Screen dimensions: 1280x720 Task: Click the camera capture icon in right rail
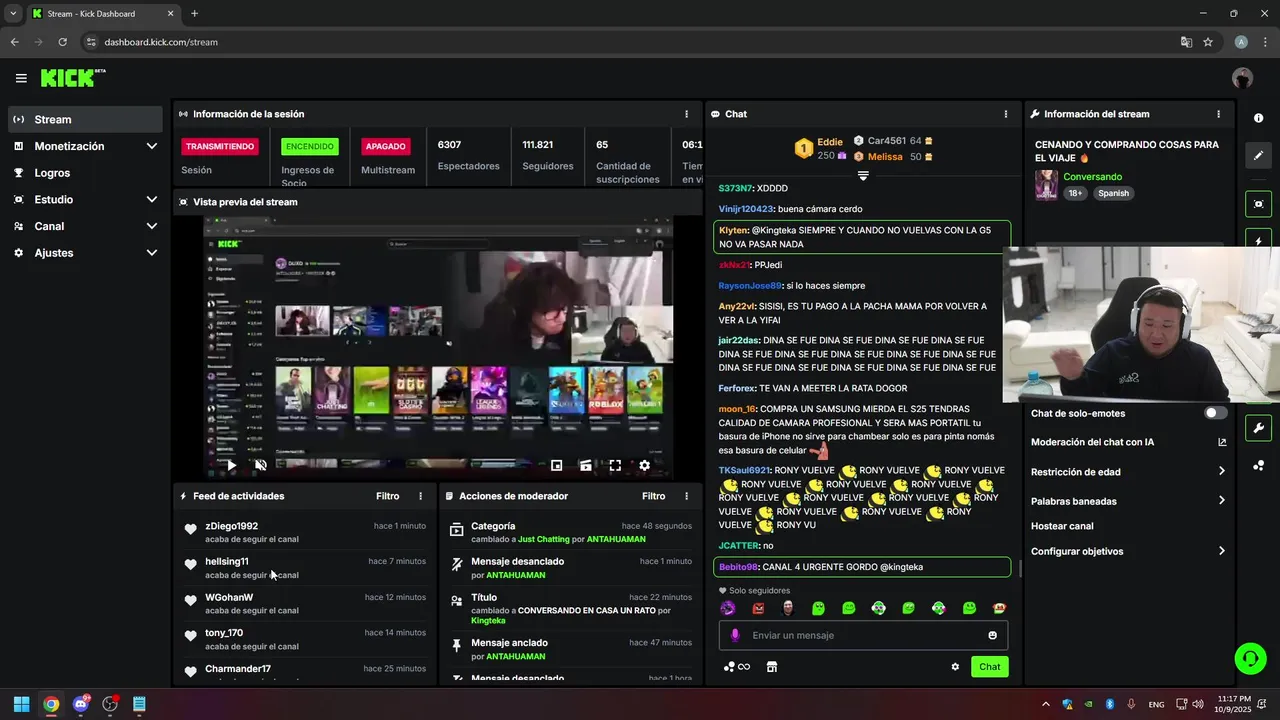click(1258, 204)
